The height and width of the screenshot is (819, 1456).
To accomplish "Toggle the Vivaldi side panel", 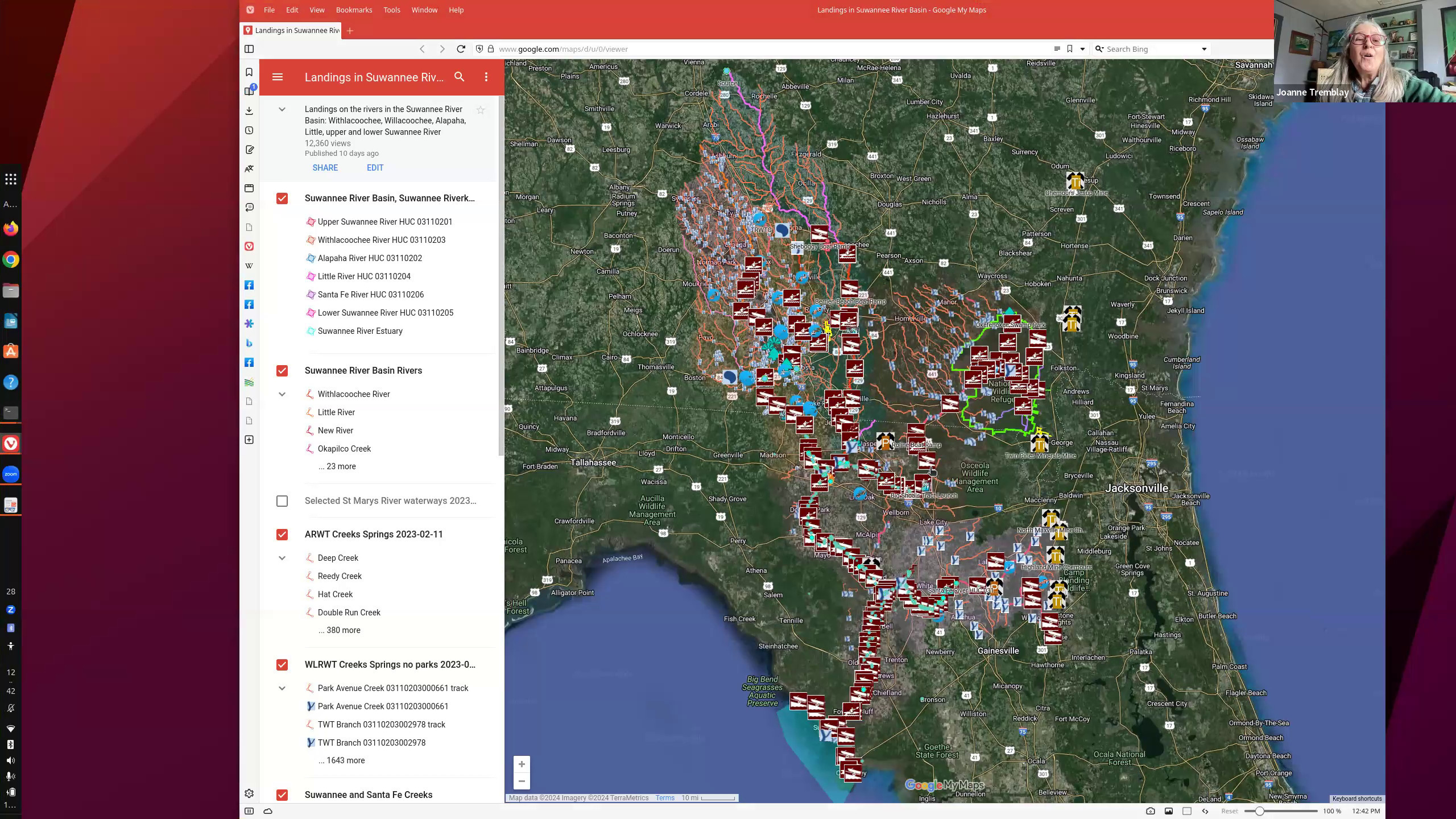I will point(249,49).
